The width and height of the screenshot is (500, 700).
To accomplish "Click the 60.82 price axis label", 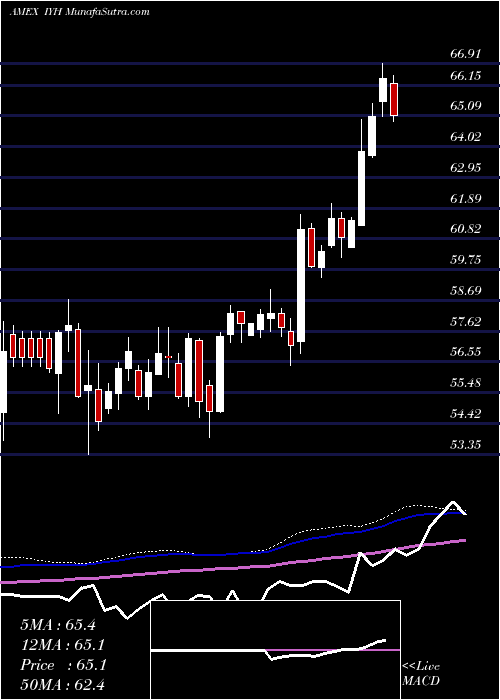I will tap(466, 229).
